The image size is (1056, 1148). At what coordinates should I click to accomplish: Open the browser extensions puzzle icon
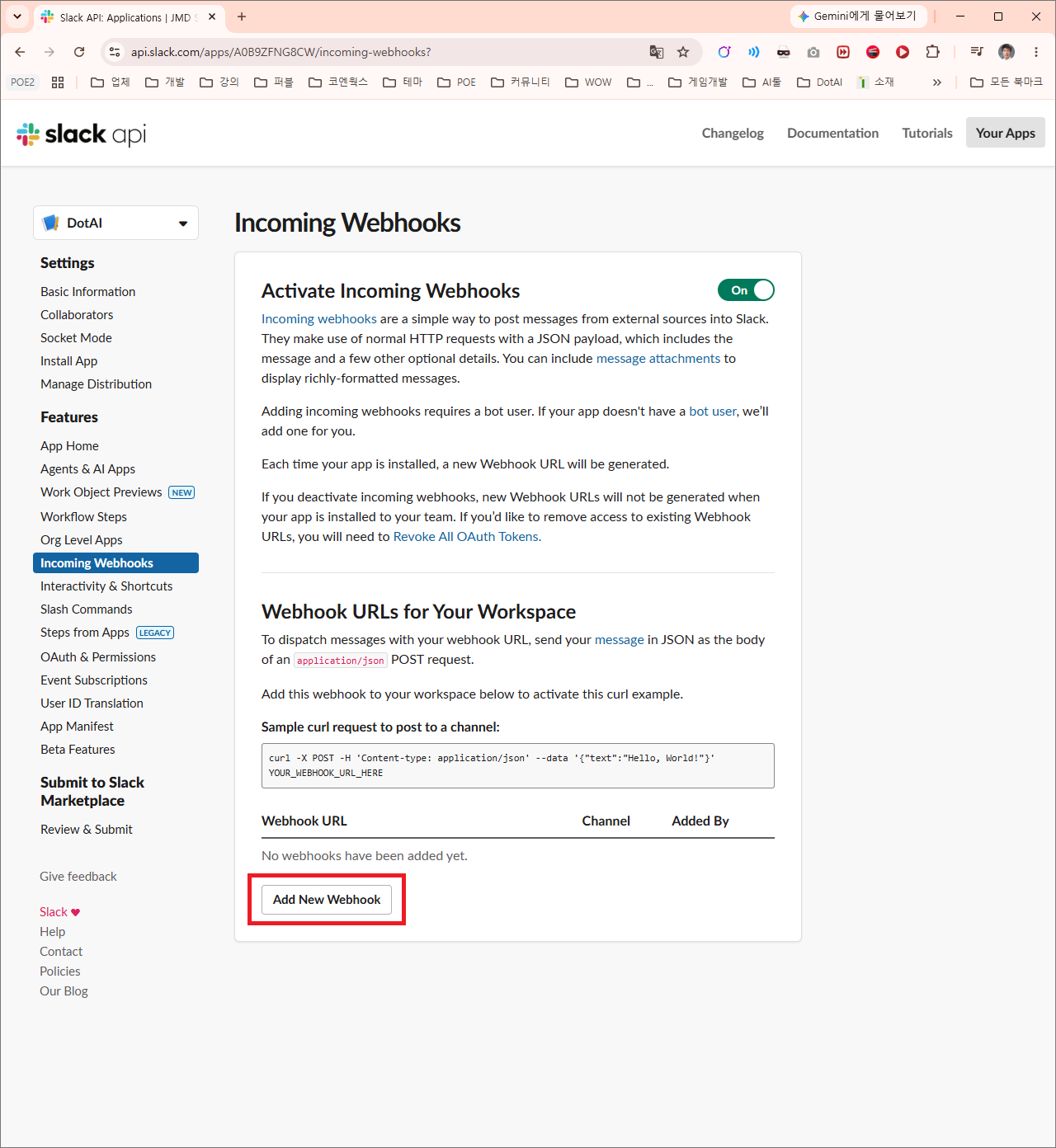pos(932,52)
